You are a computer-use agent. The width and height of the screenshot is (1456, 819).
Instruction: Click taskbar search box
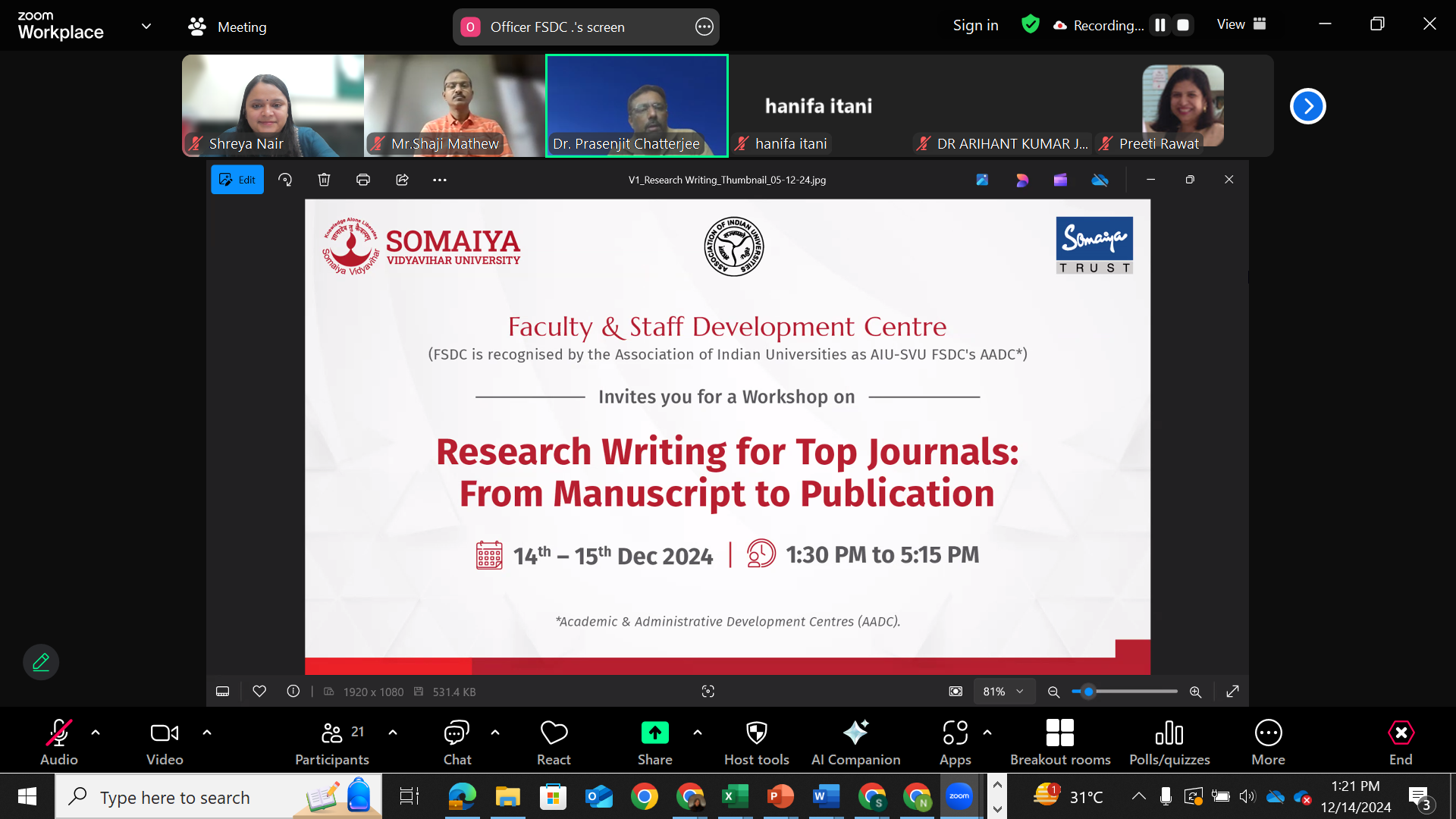(x=218, y=797)
